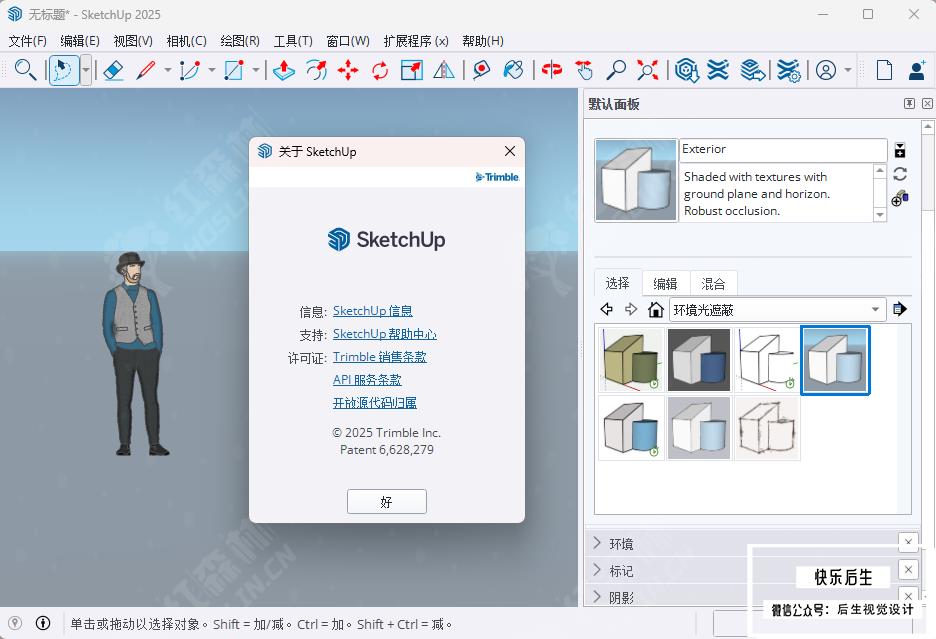This screenshot has height=639, width=936.
Task: Open the 开放源代码归属 link
Action: (374, 403)
